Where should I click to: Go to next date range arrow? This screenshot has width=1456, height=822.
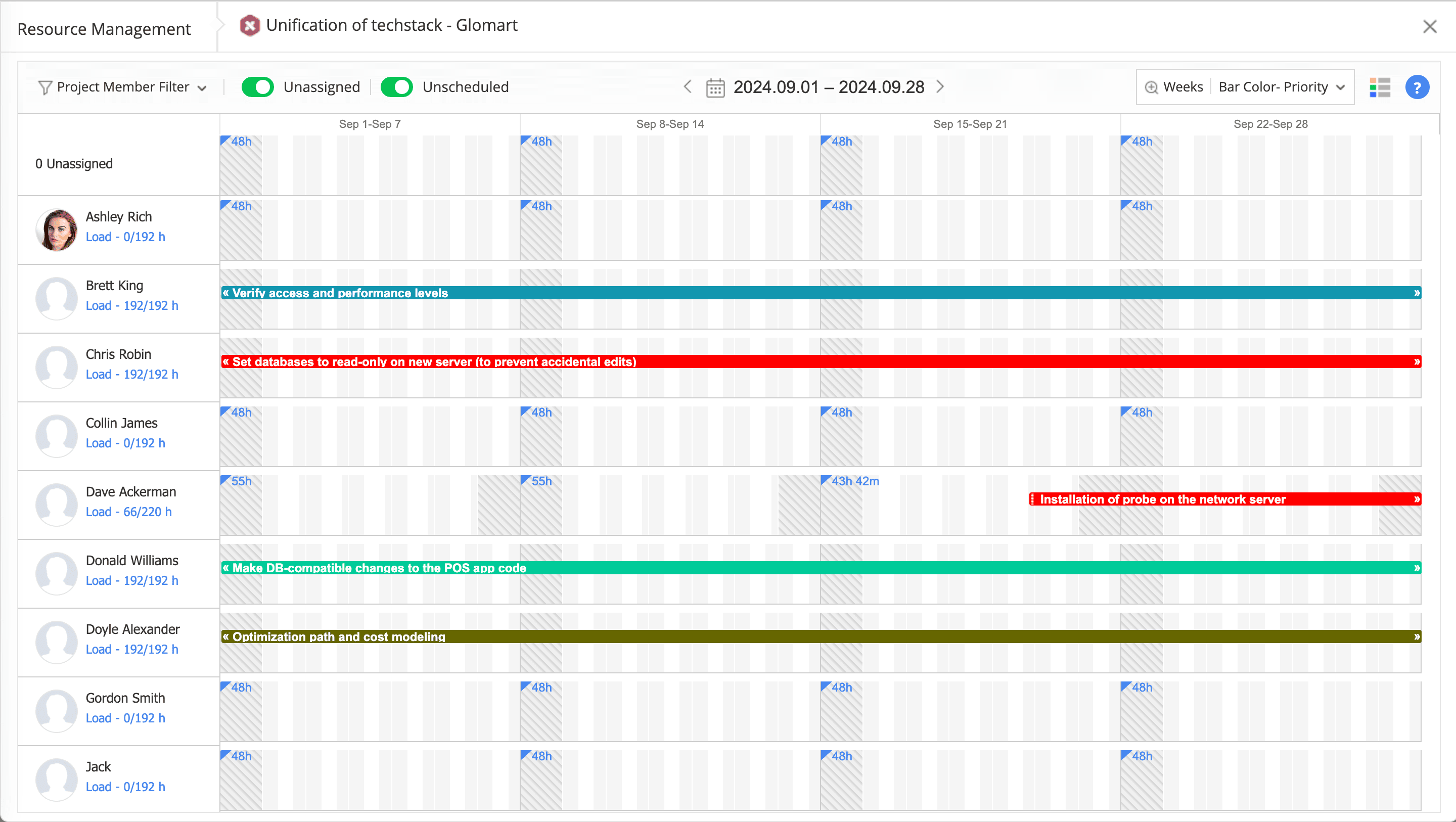point(940,87)
